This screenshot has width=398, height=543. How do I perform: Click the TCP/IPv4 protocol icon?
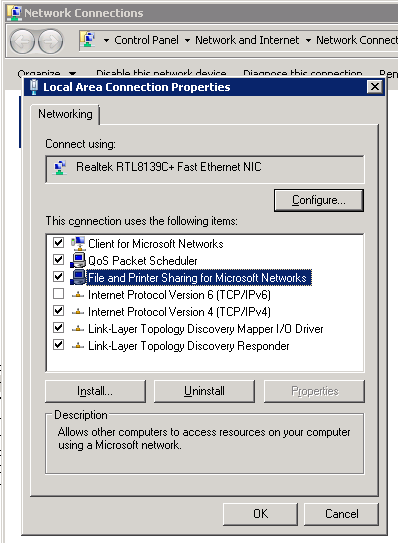(78, 312)
